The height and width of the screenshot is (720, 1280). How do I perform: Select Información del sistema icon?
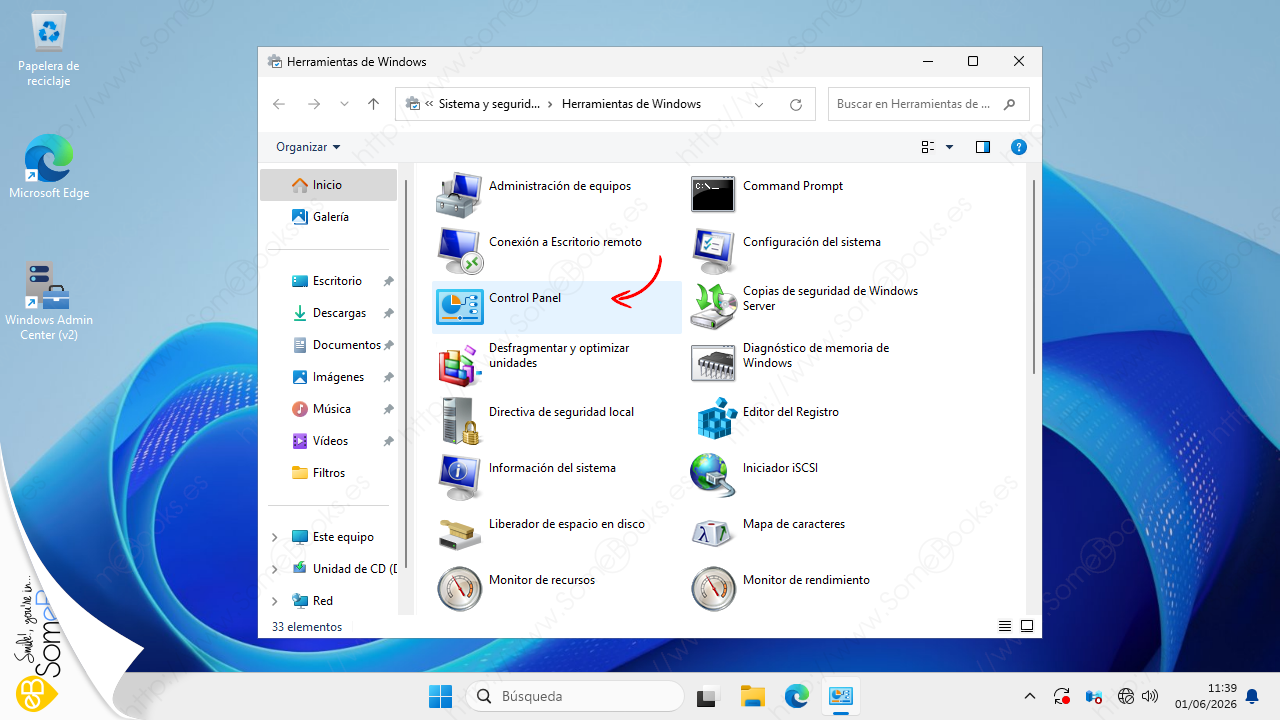tap(459, 475)
